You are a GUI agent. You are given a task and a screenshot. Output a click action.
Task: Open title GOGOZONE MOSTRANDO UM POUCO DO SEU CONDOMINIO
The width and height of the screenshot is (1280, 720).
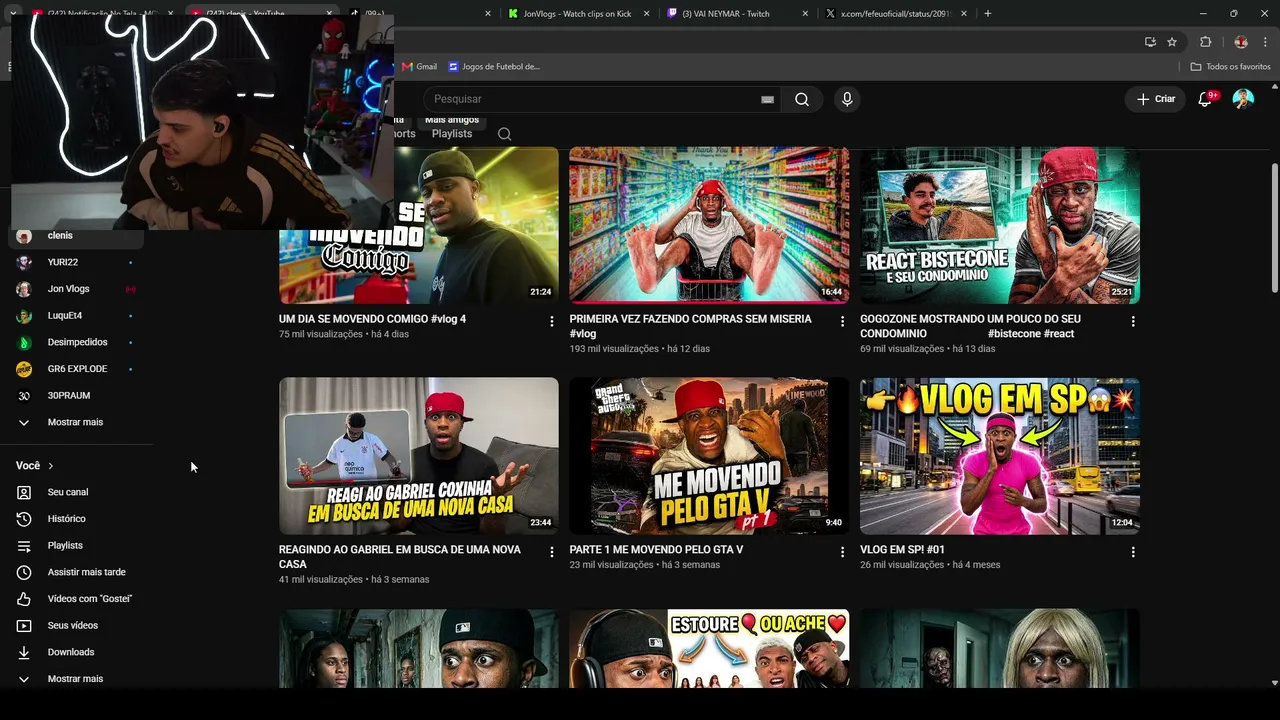pos(970,326)
